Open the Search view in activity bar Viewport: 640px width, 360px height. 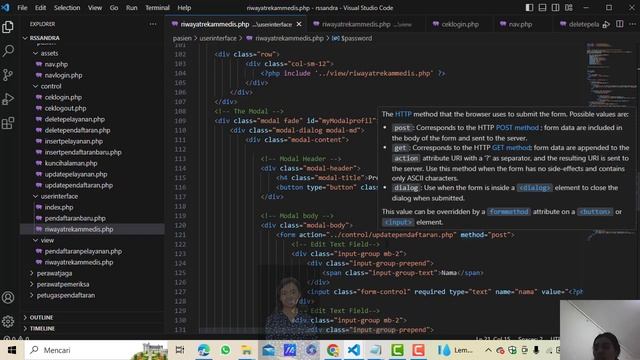point(8,51)
